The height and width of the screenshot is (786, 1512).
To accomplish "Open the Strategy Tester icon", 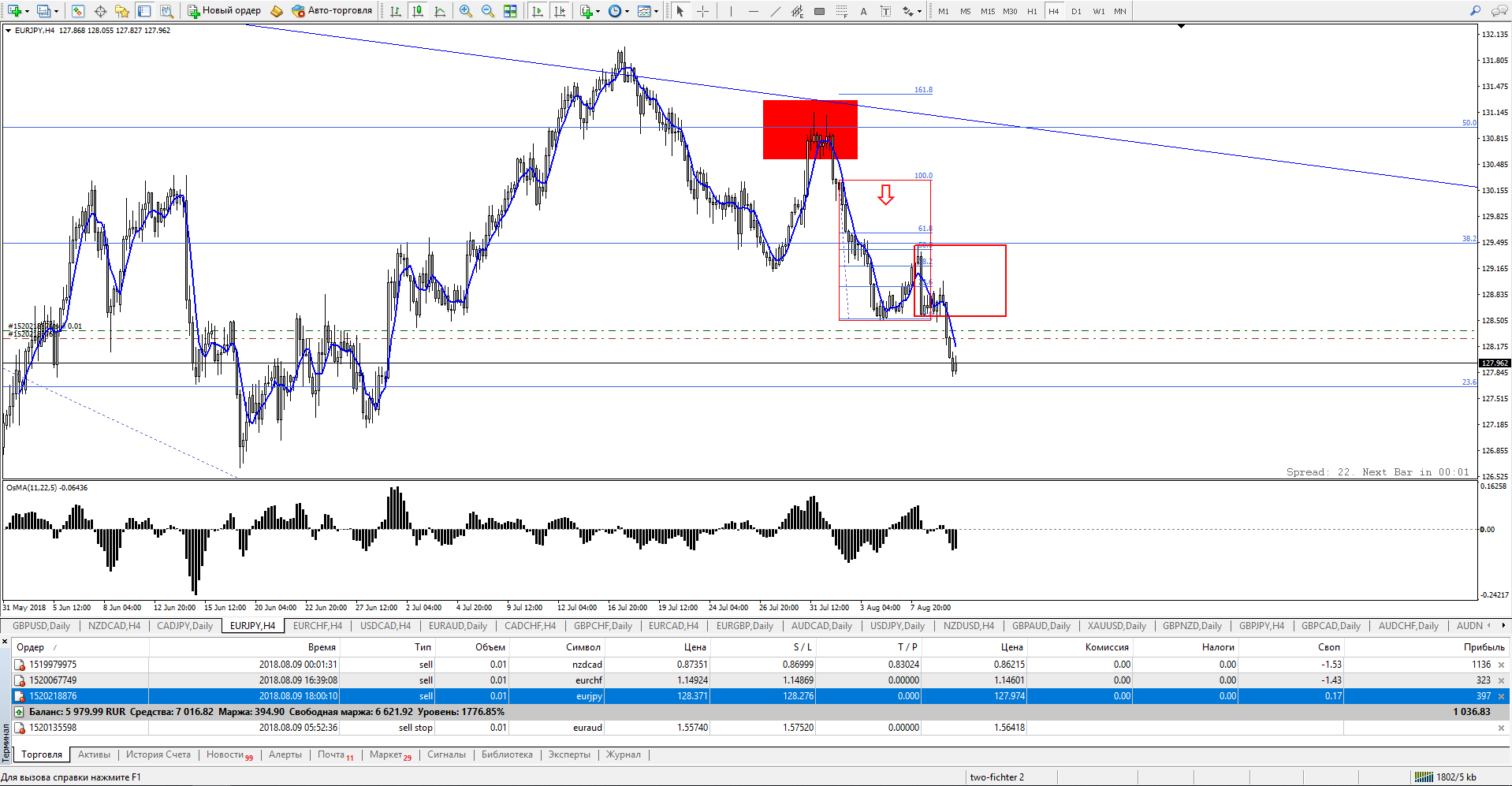I will [x=166, y=11].
